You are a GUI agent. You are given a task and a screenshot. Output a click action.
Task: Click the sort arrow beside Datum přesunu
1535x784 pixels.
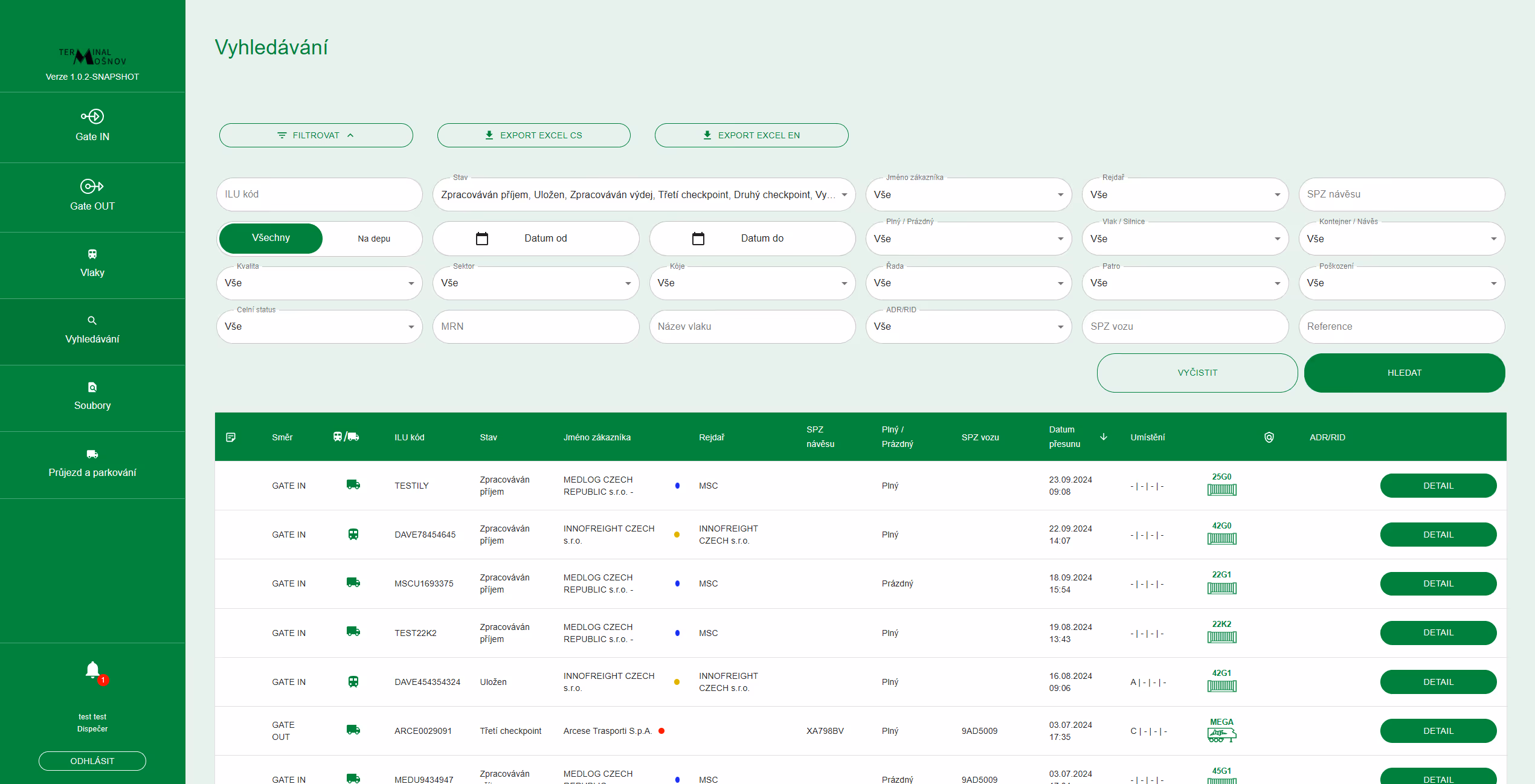[1104, 437]
